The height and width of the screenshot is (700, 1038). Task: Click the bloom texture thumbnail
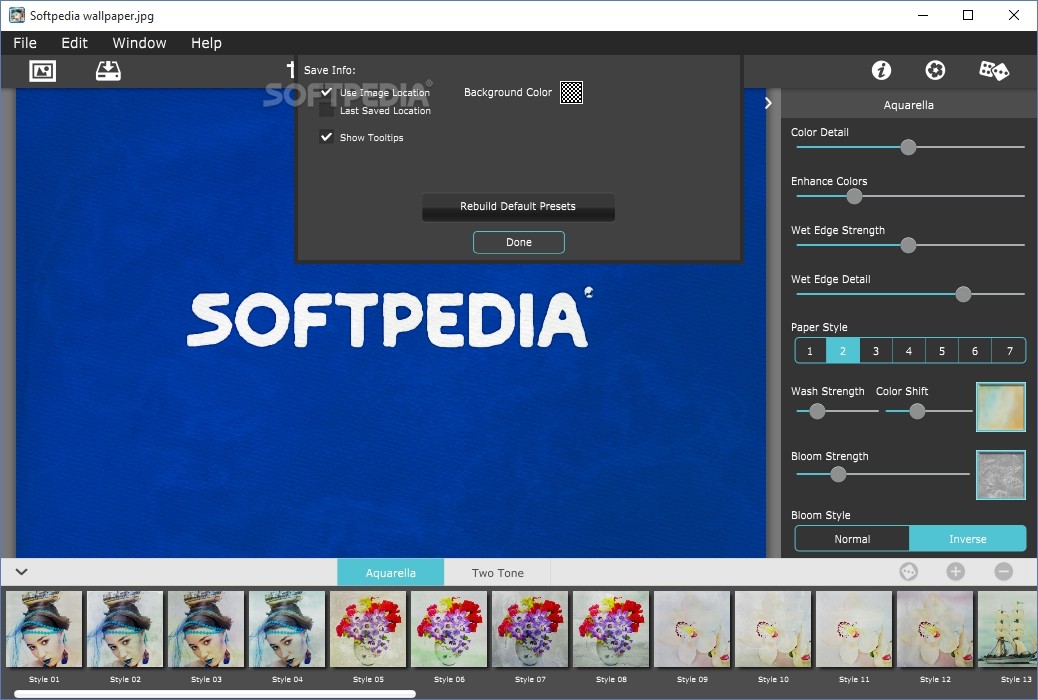[x=1001, y=475]
